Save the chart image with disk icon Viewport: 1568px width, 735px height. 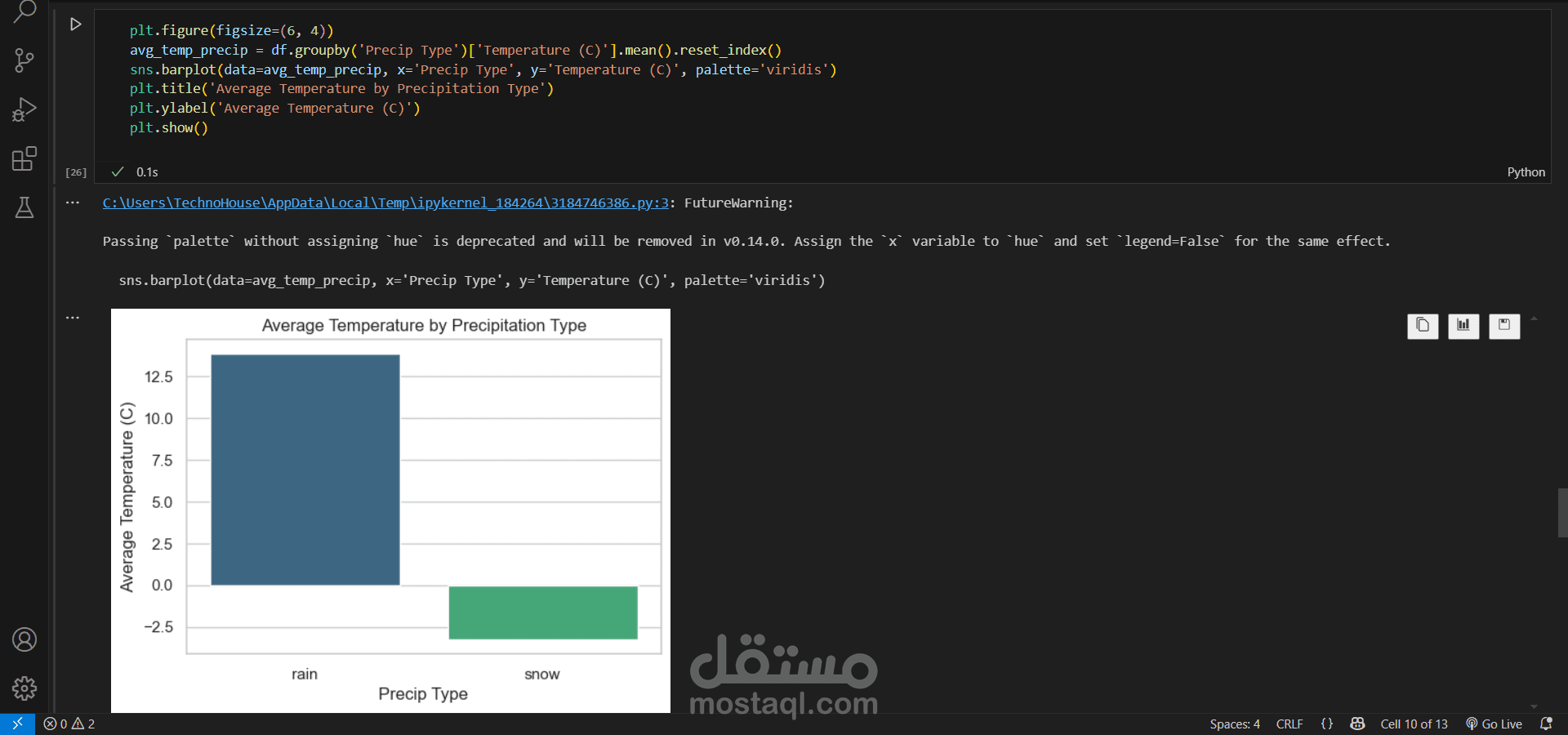[1504, 326]
